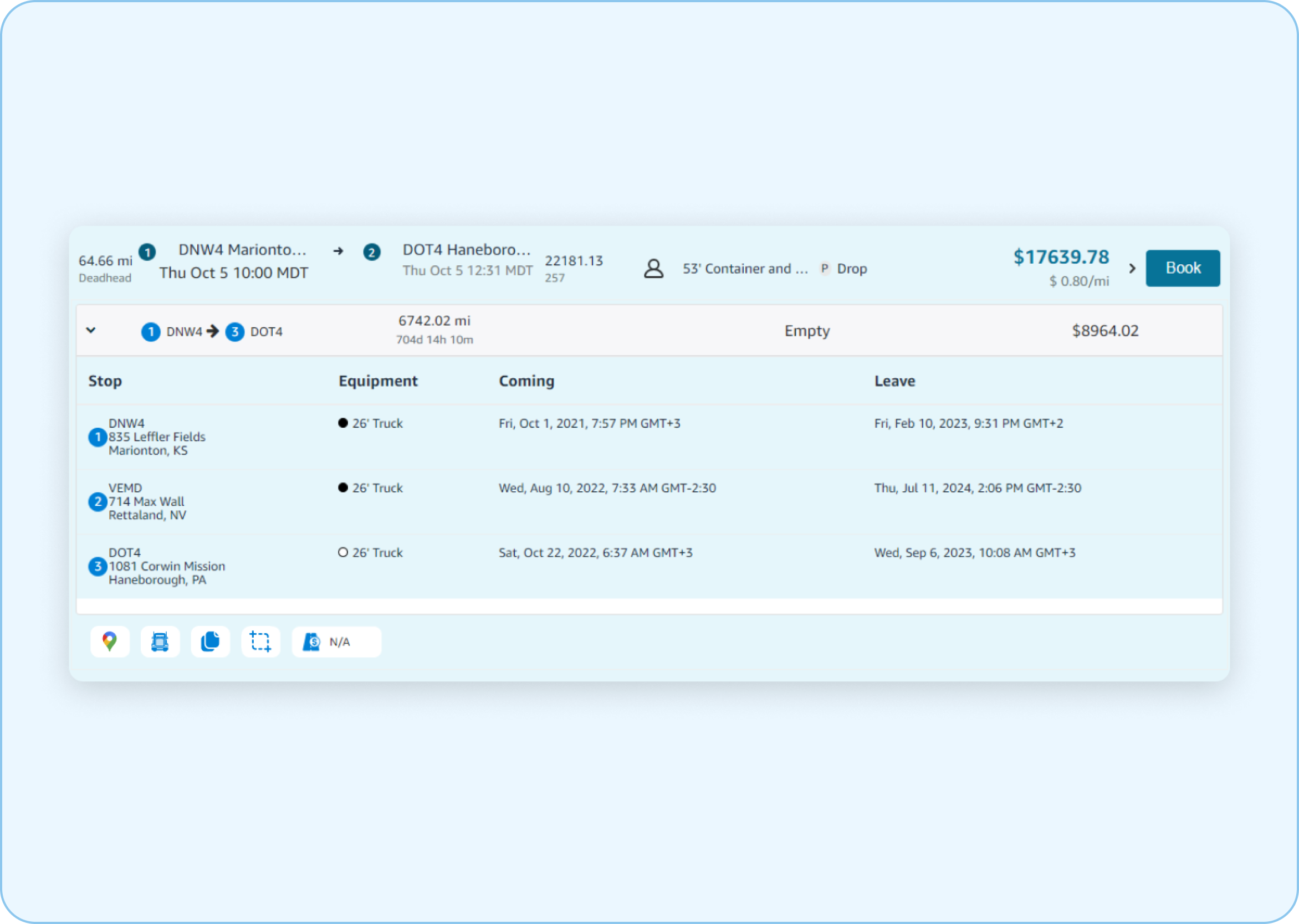Click stop 2 marker for 714 Max Wall

(98, 502)
